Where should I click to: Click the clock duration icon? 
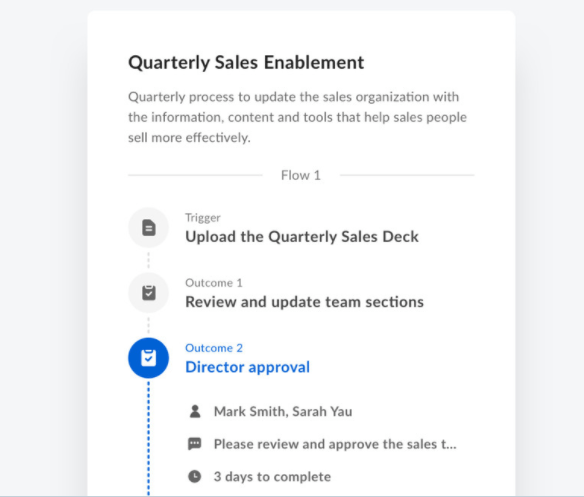pos(195,477)
